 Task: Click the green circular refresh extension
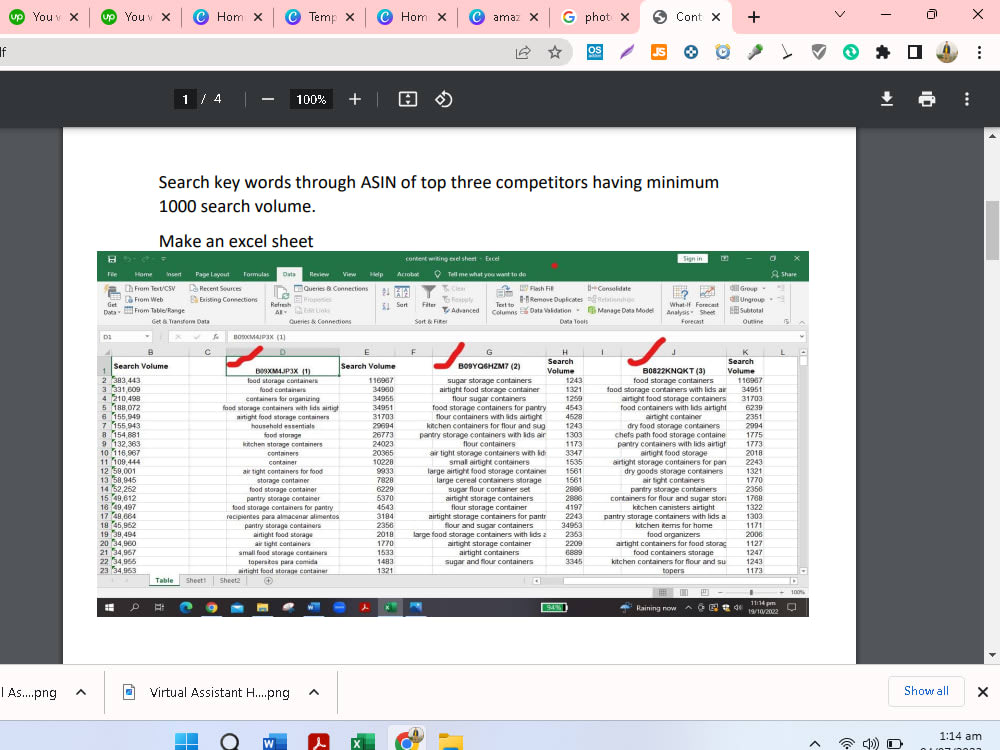point(851,52)
